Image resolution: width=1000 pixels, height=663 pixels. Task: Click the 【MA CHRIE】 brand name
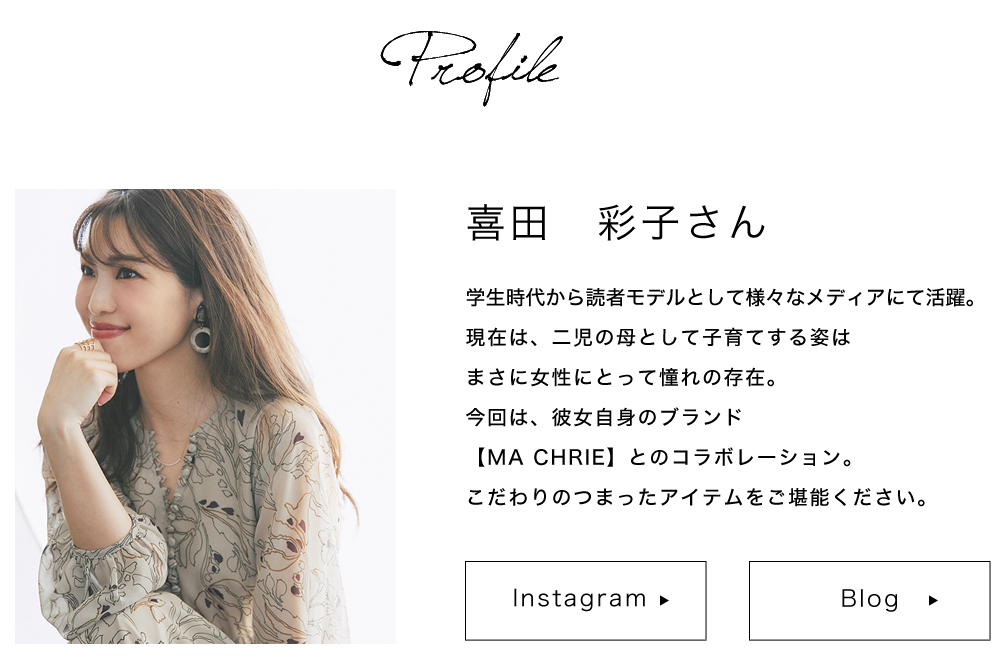546,457
